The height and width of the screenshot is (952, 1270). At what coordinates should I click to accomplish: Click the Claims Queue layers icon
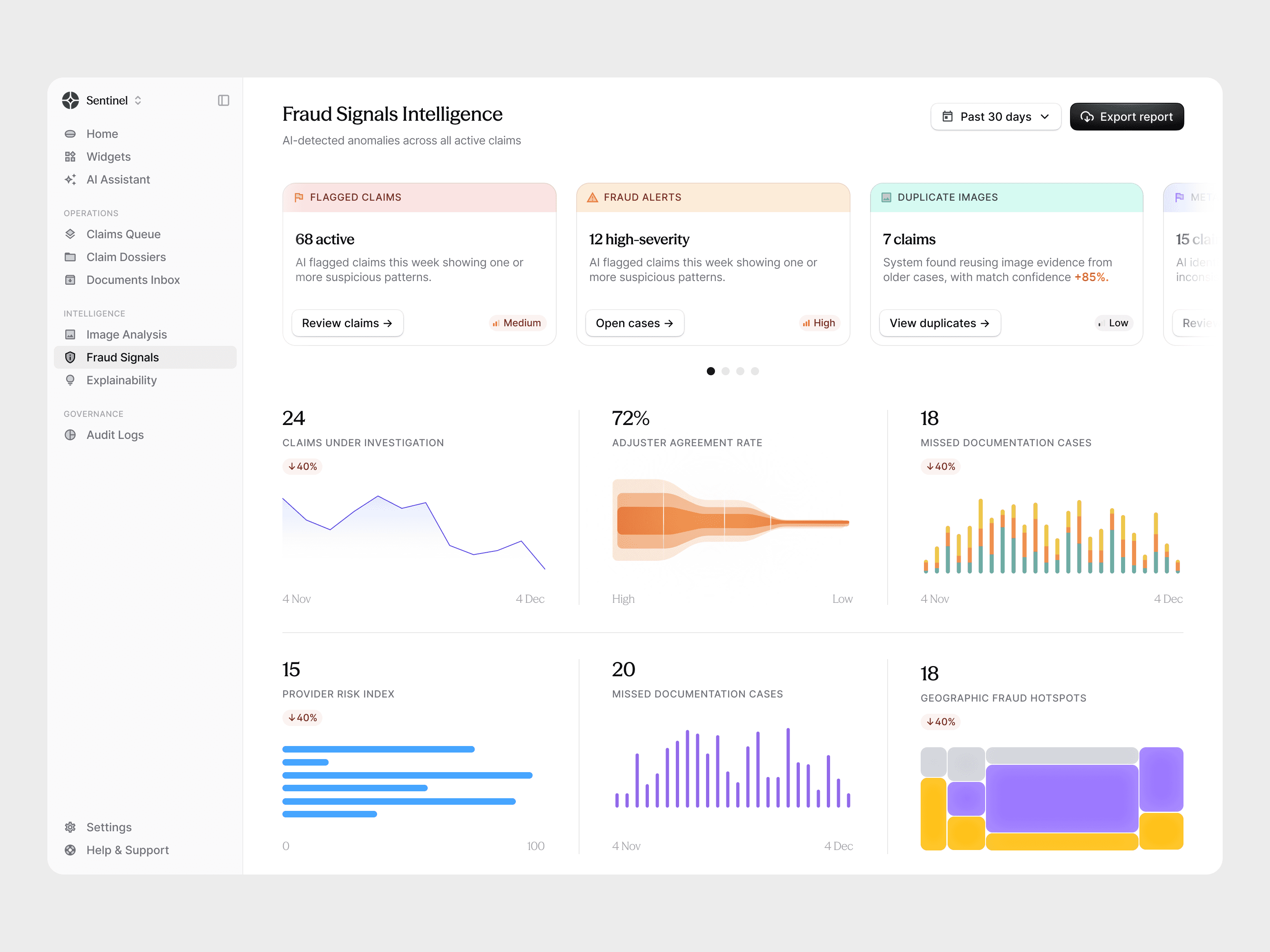pyautogui.click(x=71, y=234)
